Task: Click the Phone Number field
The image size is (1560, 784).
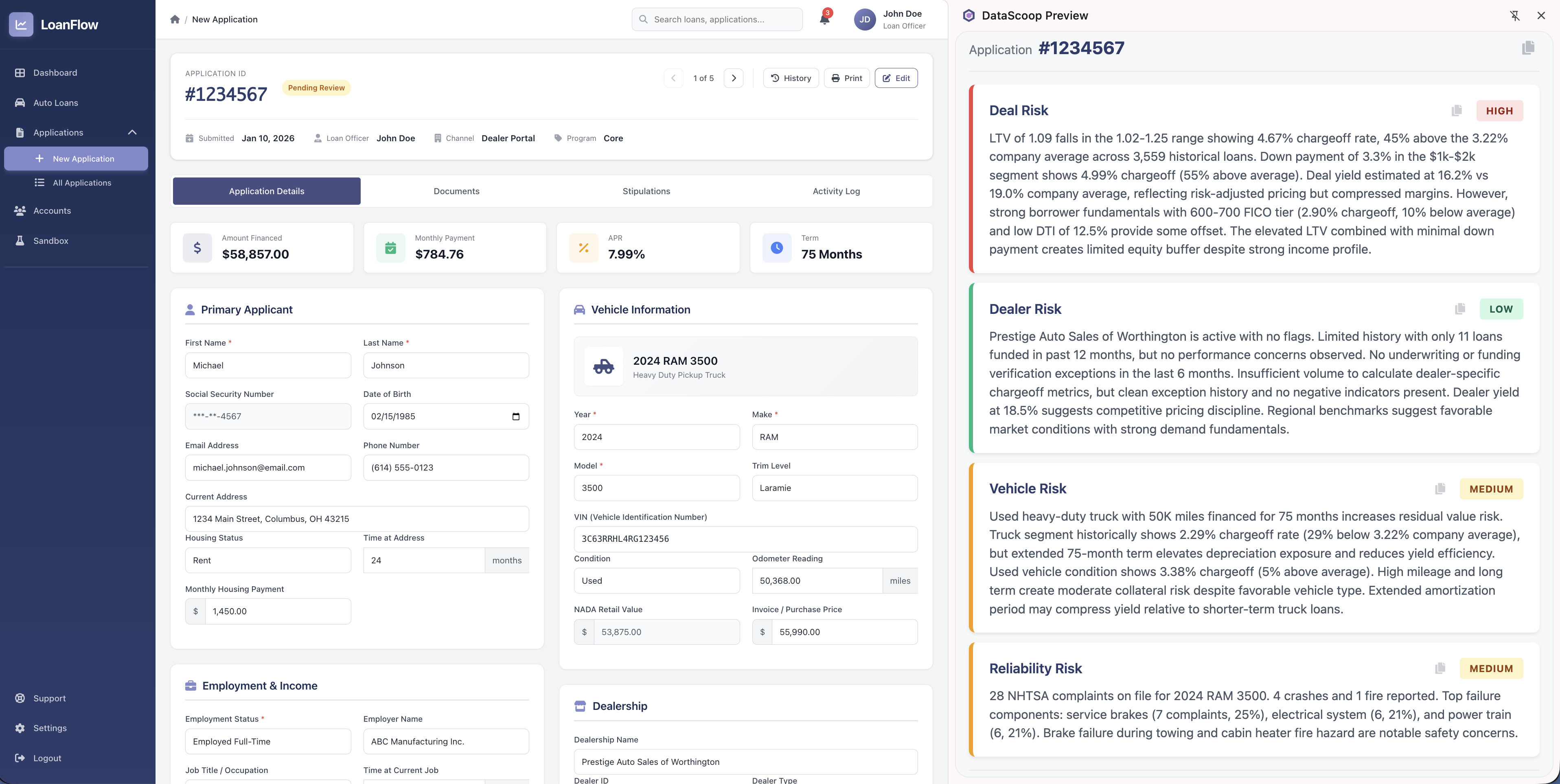Action: (x=446, y=468)
